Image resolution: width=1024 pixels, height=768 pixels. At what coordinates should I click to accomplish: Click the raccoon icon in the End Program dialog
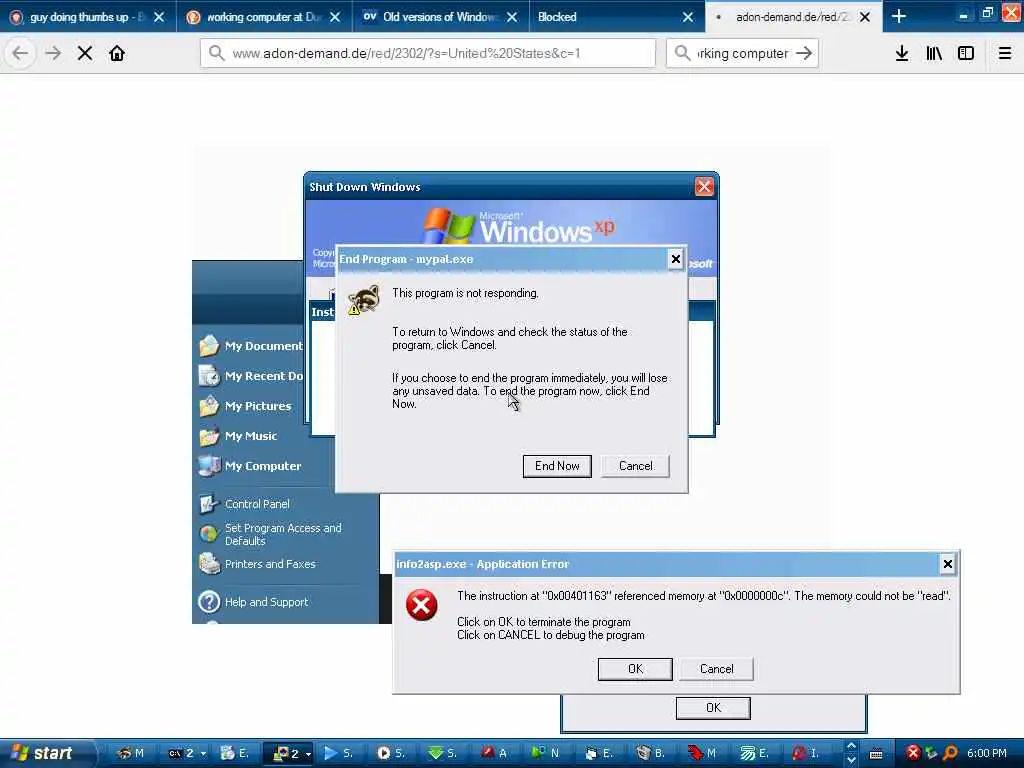tap(364, 300)
